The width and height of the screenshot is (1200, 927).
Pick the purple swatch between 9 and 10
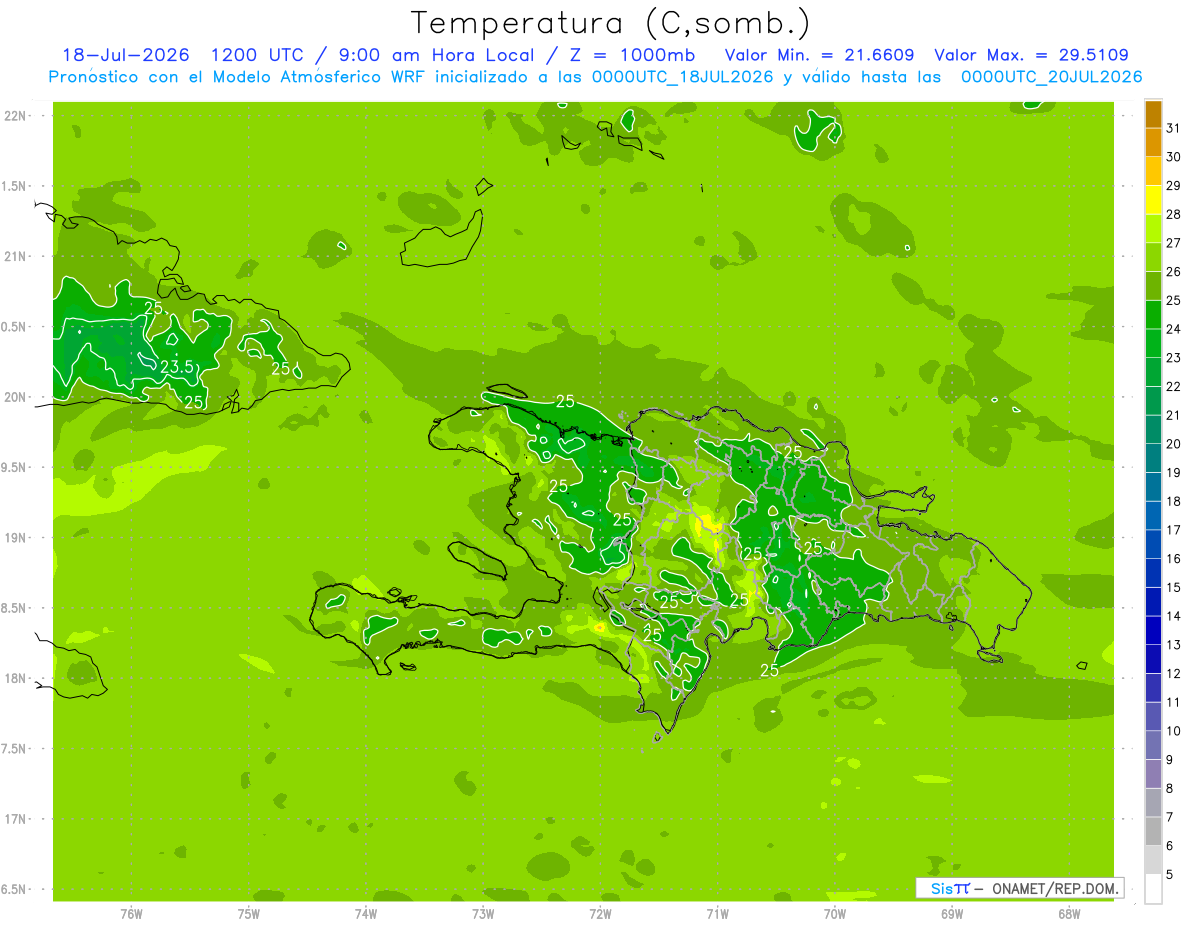click(x=1153, y=746)
